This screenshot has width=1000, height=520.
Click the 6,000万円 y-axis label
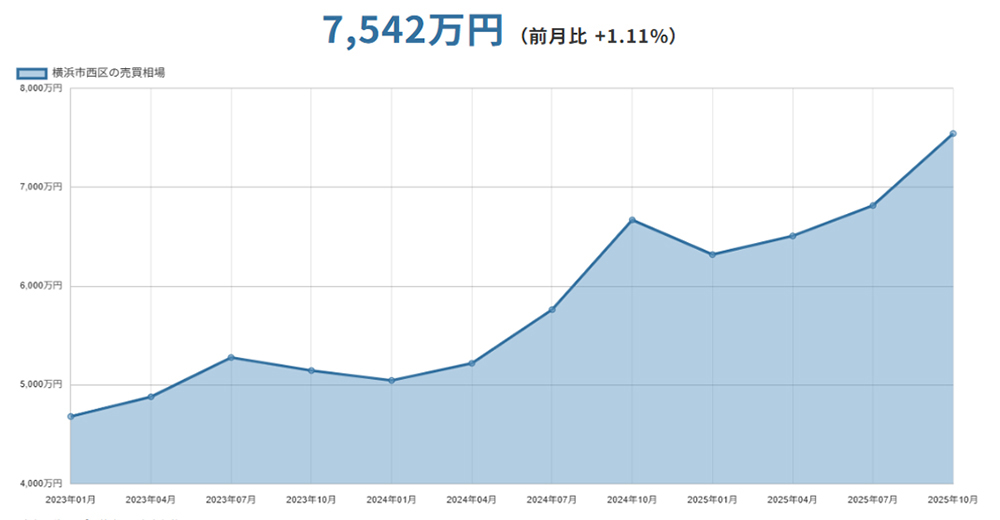41,286
